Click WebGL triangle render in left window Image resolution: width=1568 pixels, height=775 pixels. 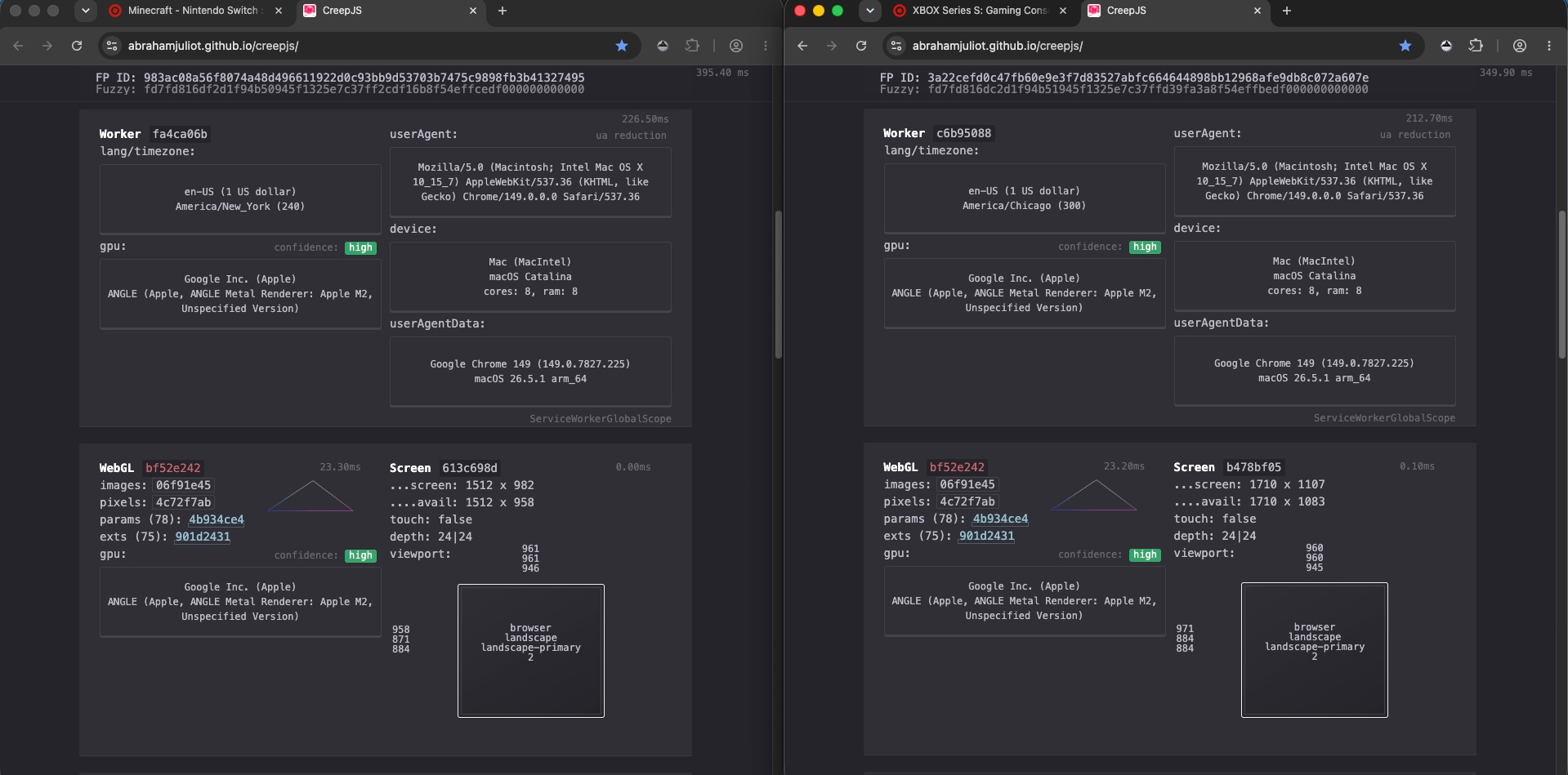(x=310, y=497)
